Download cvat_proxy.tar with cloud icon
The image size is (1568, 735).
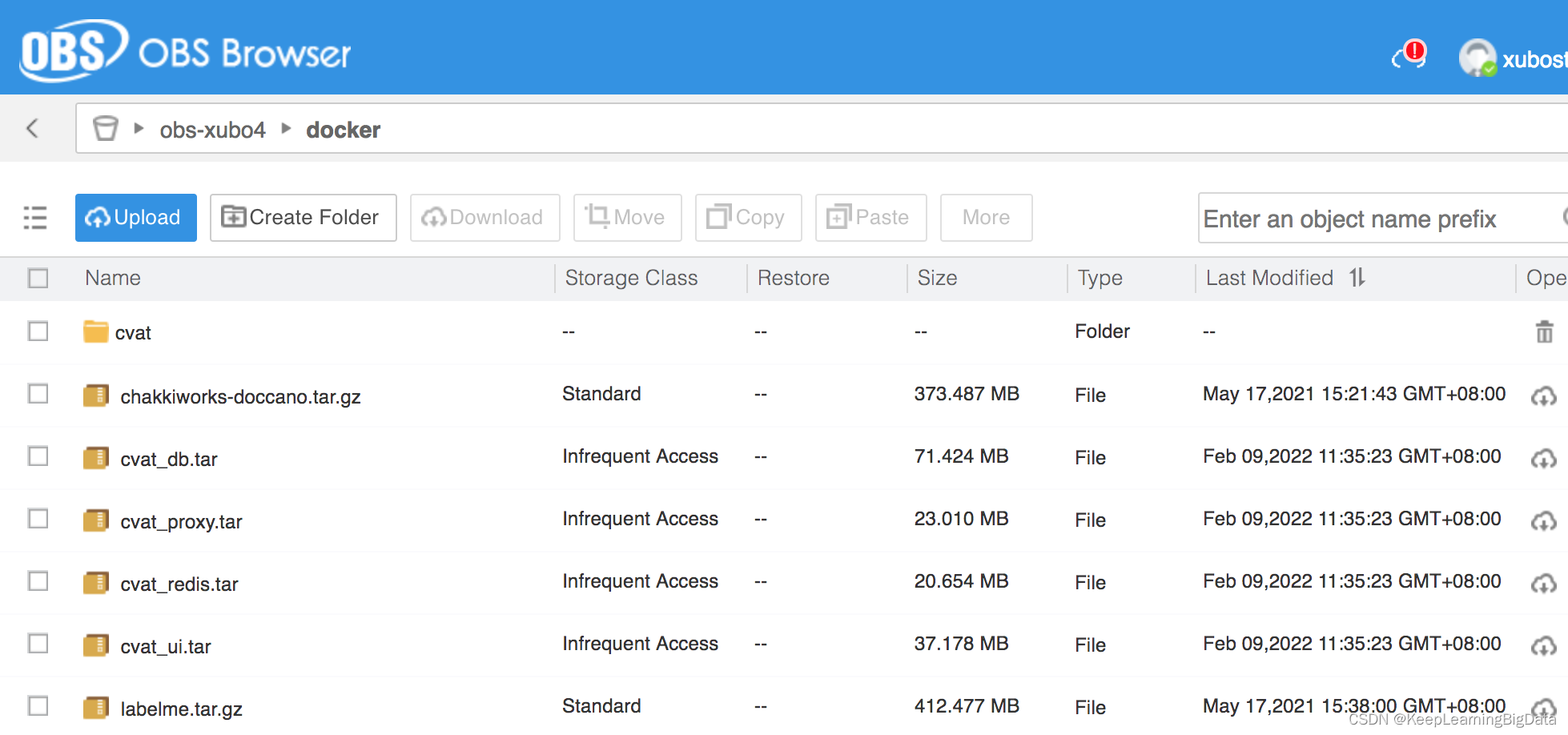pos(1543,520)
